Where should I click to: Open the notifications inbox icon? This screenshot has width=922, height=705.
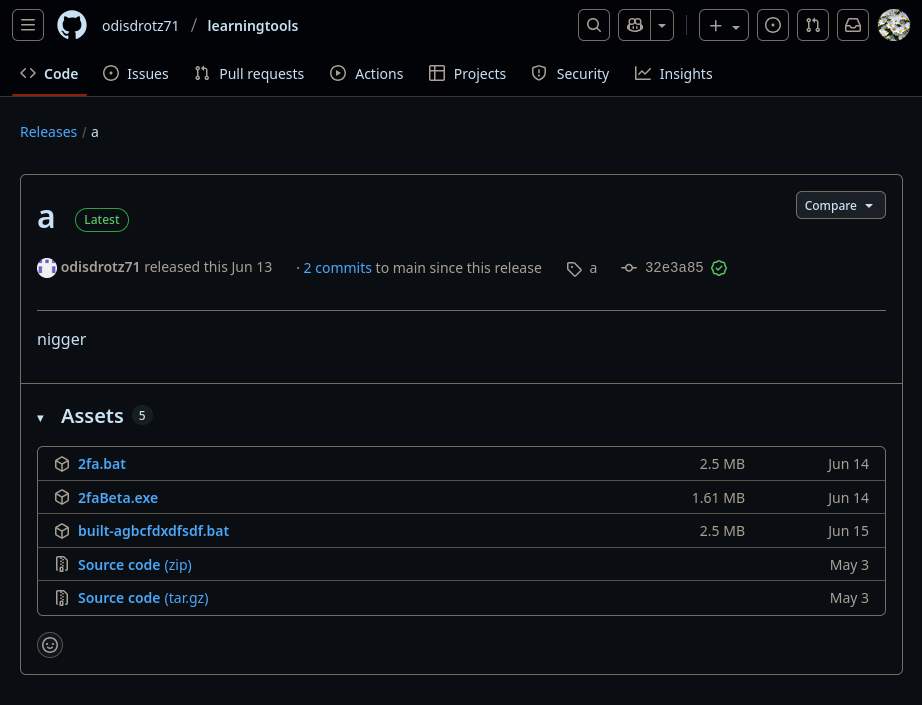[x=853, y=26]
